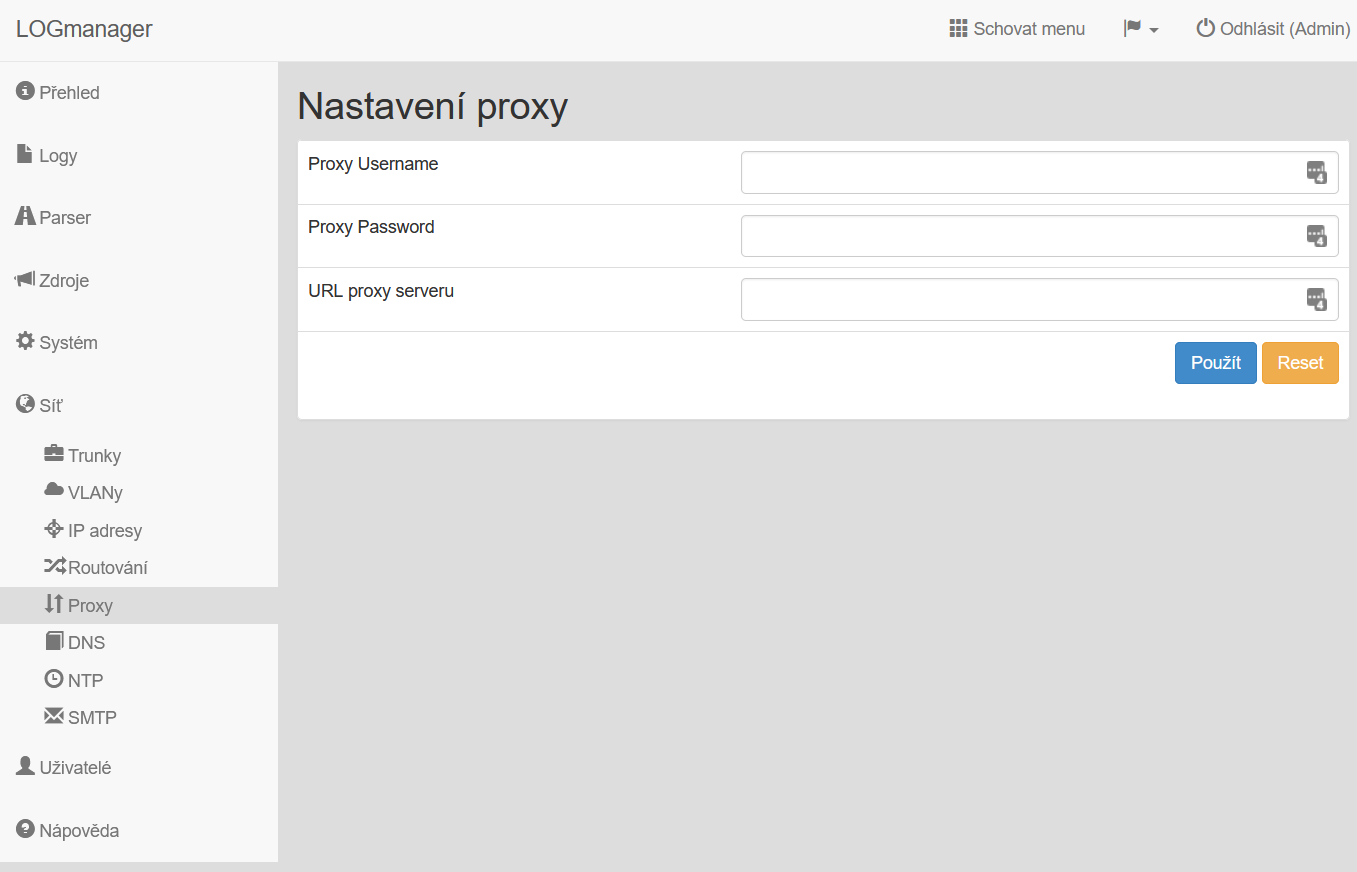Image resolution: width=1357 pixels, height=872 pixels.
Task: Click the megaphone icon beside Zdroje
Action: [x=26, y=279]
